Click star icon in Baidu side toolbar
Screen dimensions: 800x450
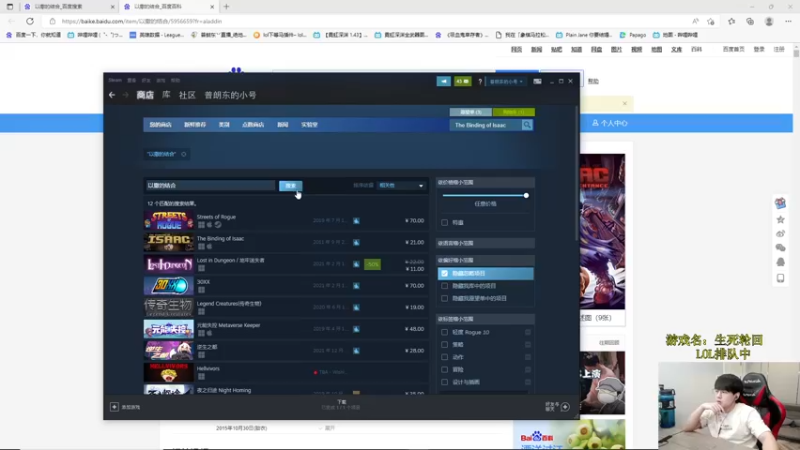(x=780, y=219)
